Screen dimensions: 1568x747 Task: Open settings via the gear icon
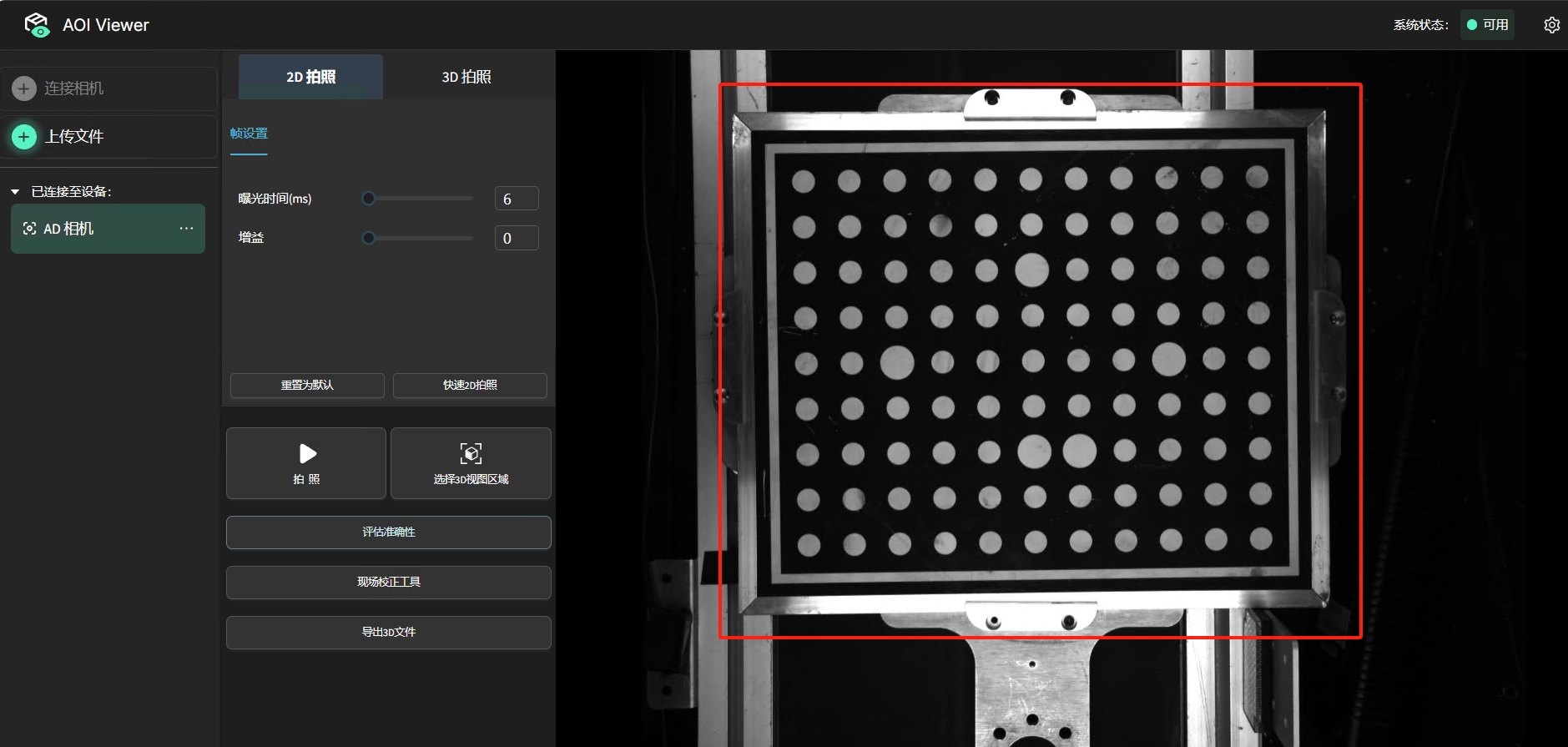1551,25
